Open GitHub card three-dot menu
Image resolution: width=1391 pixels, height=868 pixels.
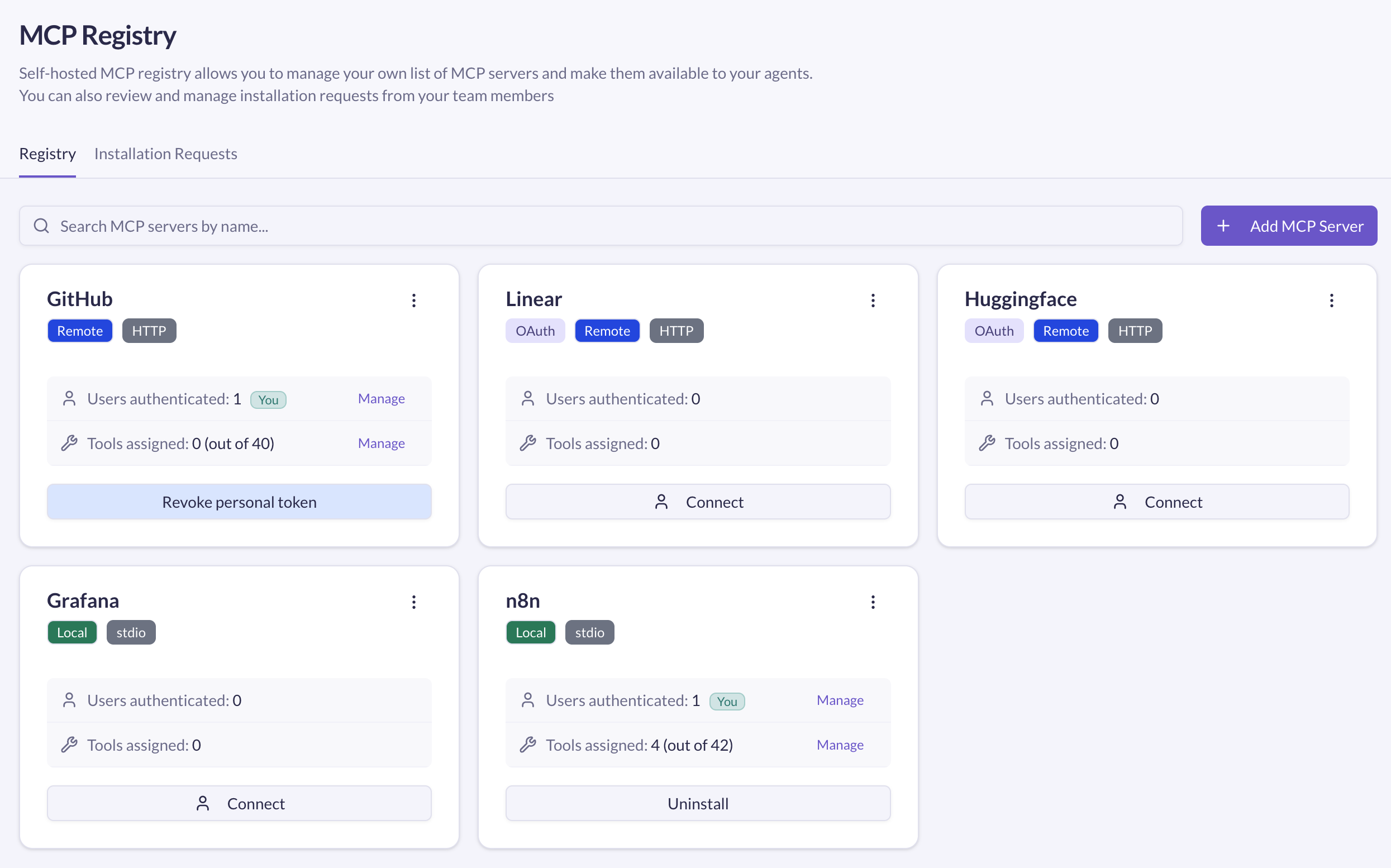click(413, 301)
